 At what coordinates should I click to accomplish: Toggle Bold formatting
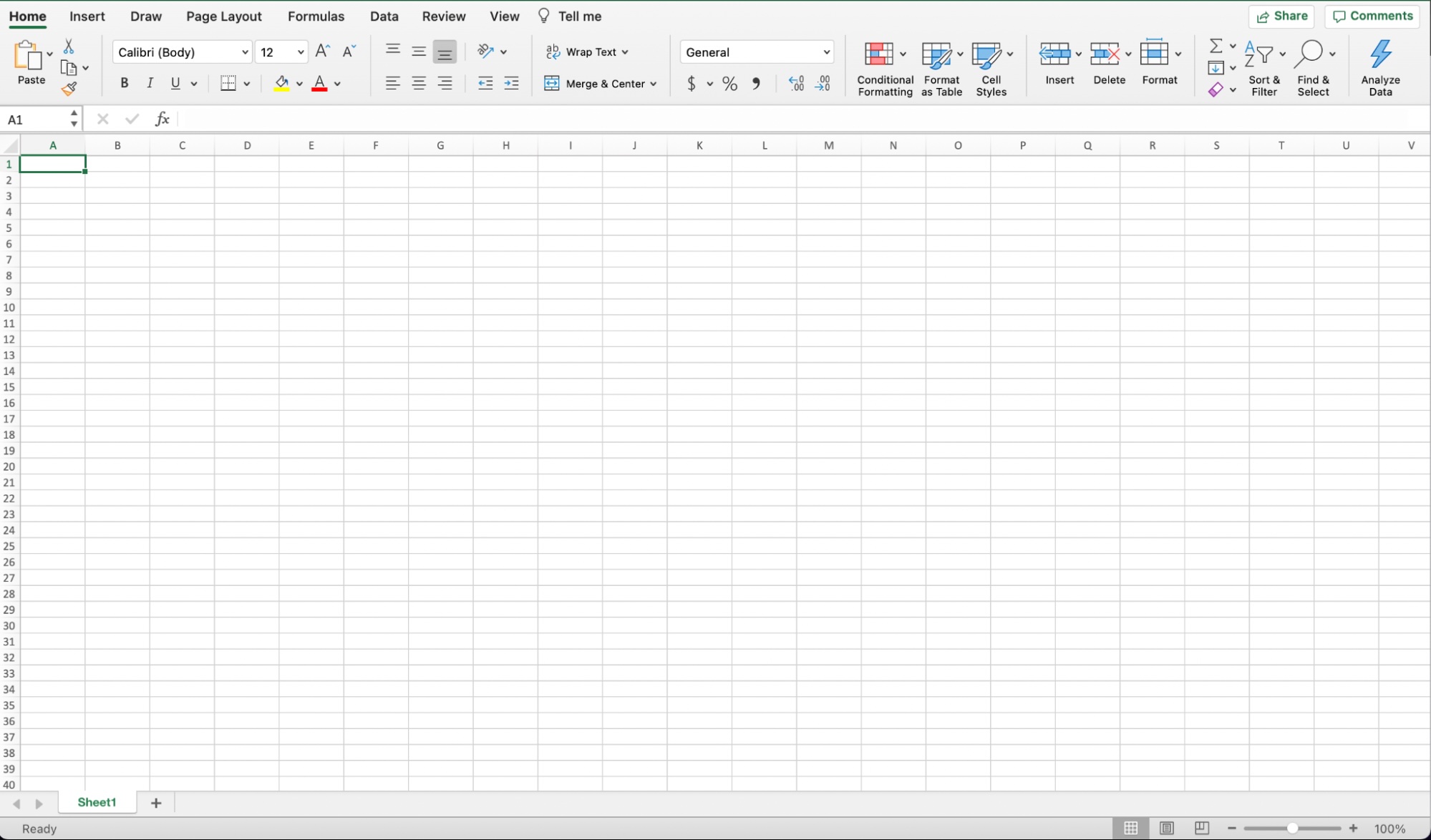pyautogui.click(x=125, y=84)
